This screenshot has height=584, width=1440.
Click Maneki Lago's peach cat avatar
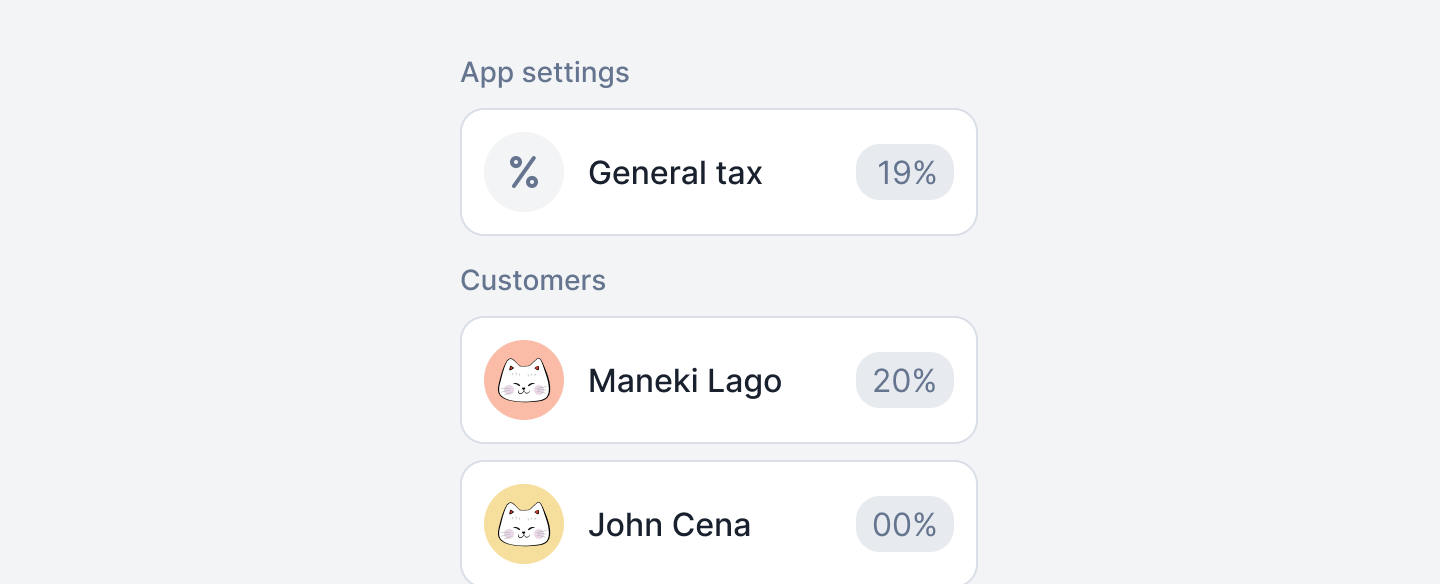524,380
